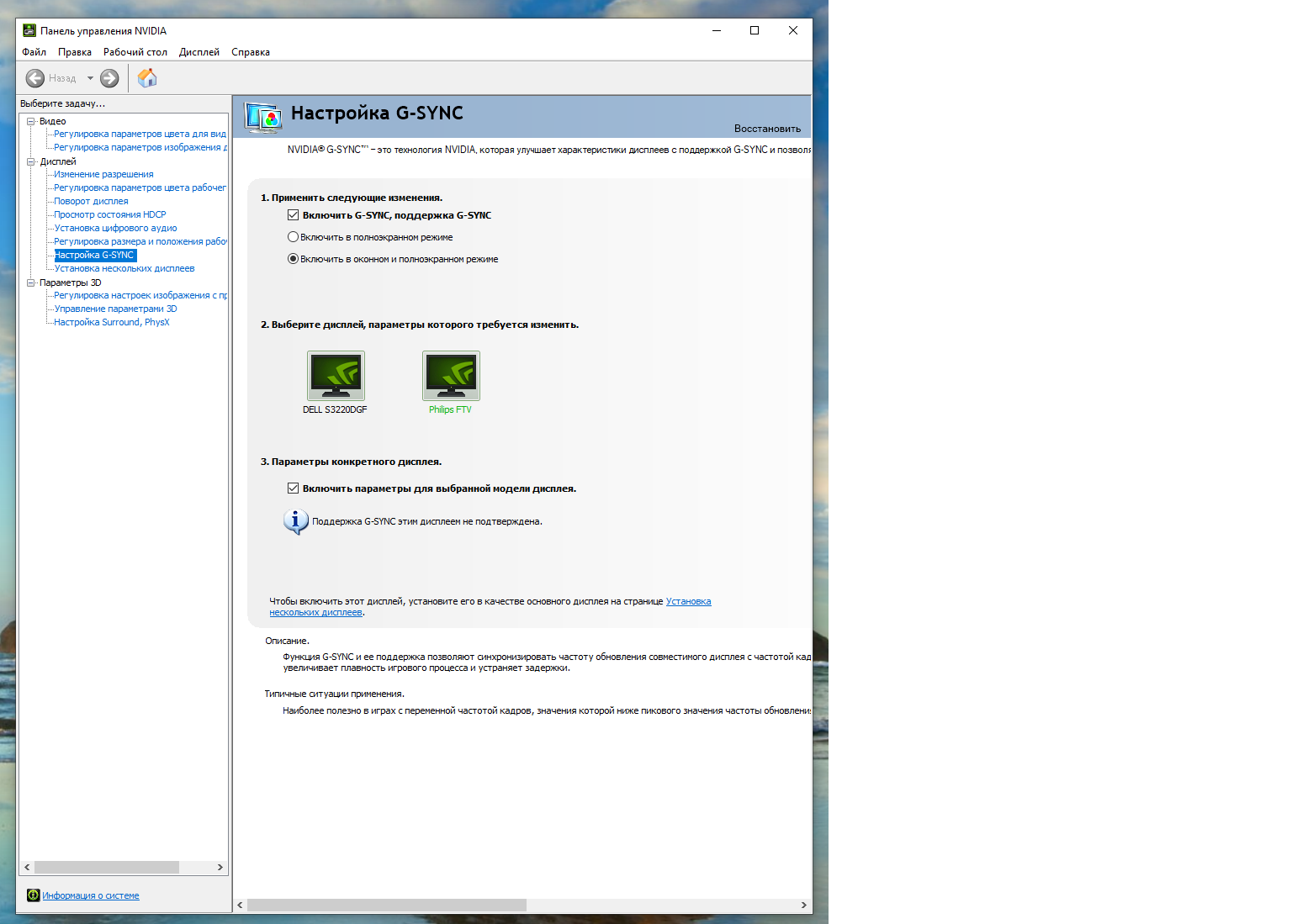Open the Home icon in toolbar
This screenshot has width=1292, height=924.
[x=147, y=78]
